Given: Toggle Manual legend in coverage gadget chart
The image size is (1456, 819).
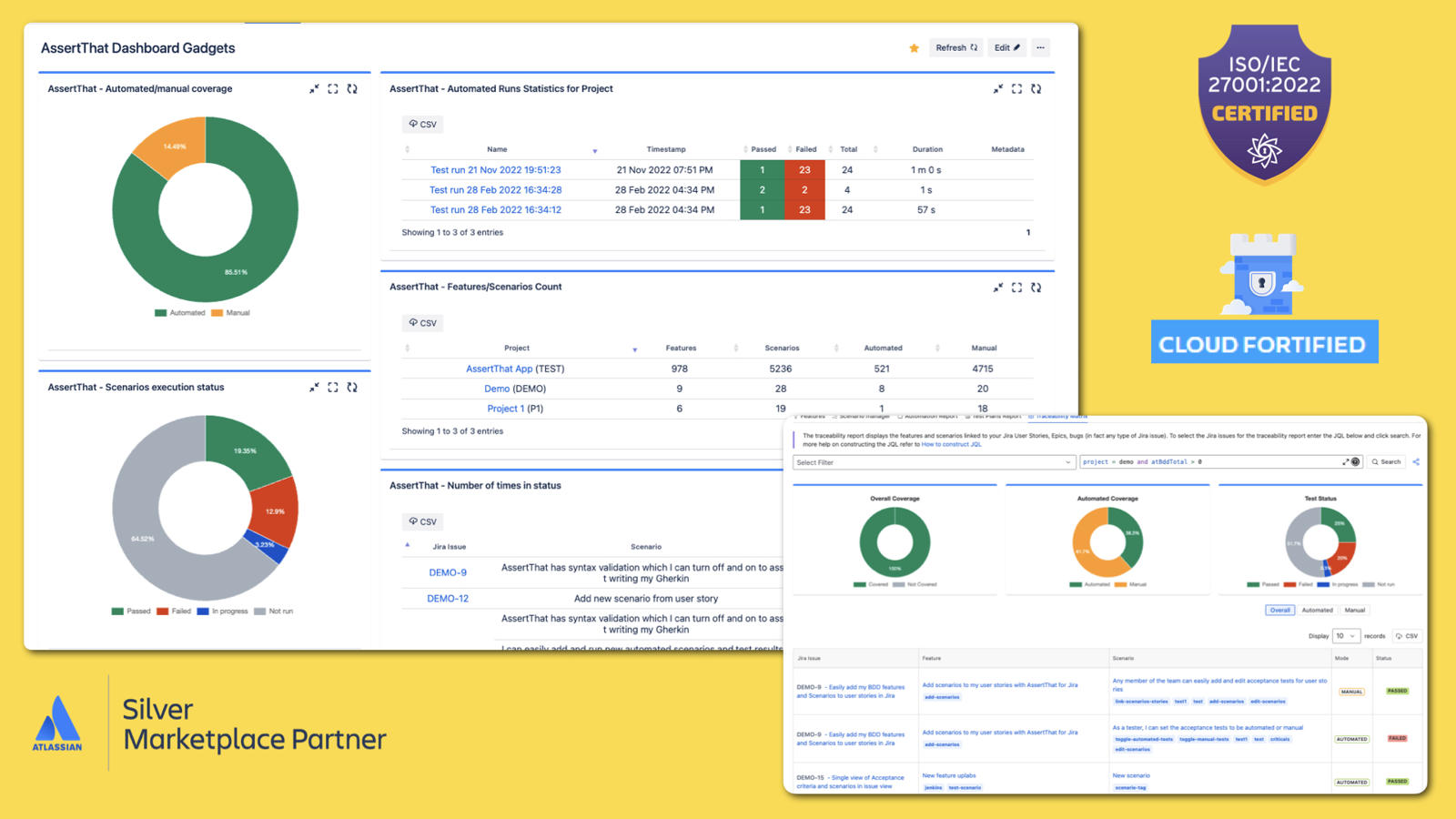Looking at the screenshot, I should pyautogui.click(x=231, y=313).
